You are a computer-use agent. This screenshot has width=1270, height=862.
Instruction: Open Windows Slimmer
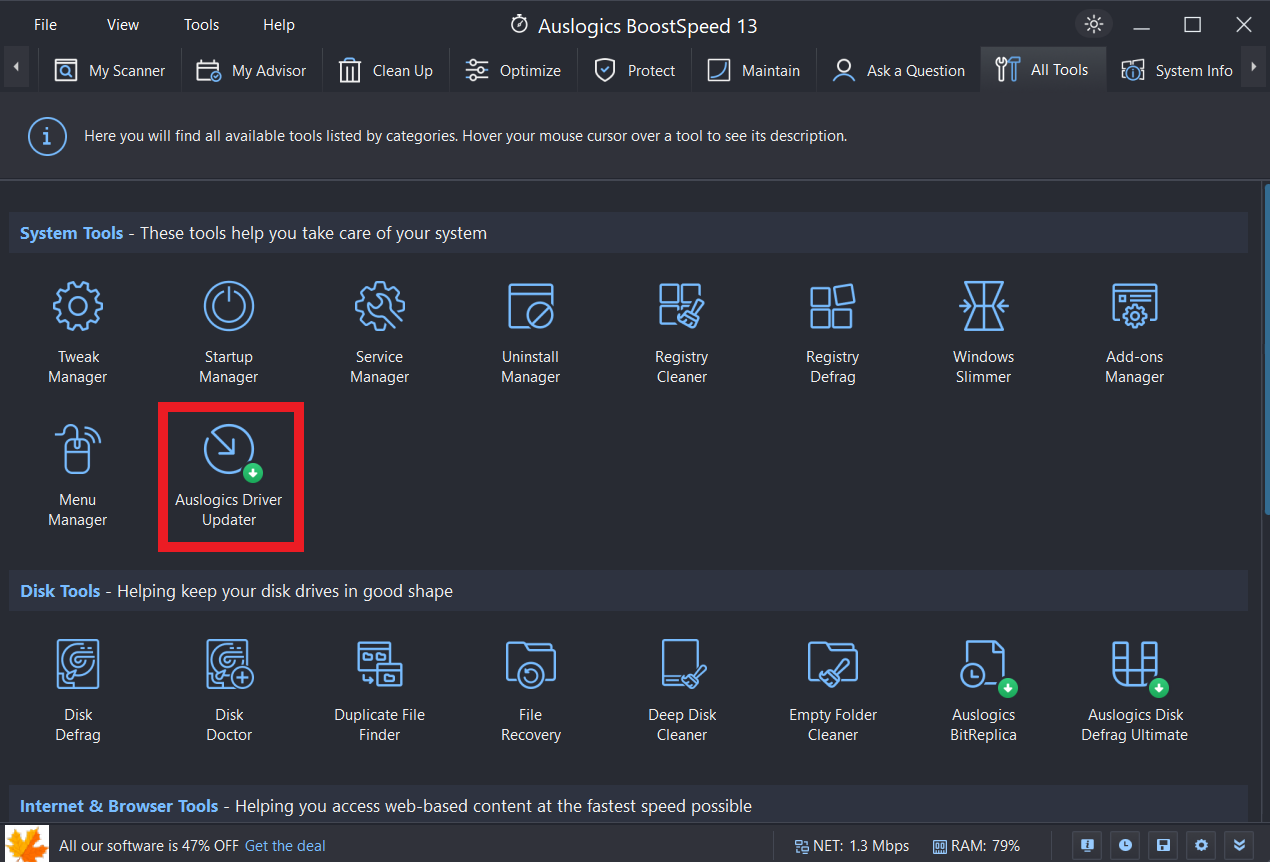tap(984, 333)
